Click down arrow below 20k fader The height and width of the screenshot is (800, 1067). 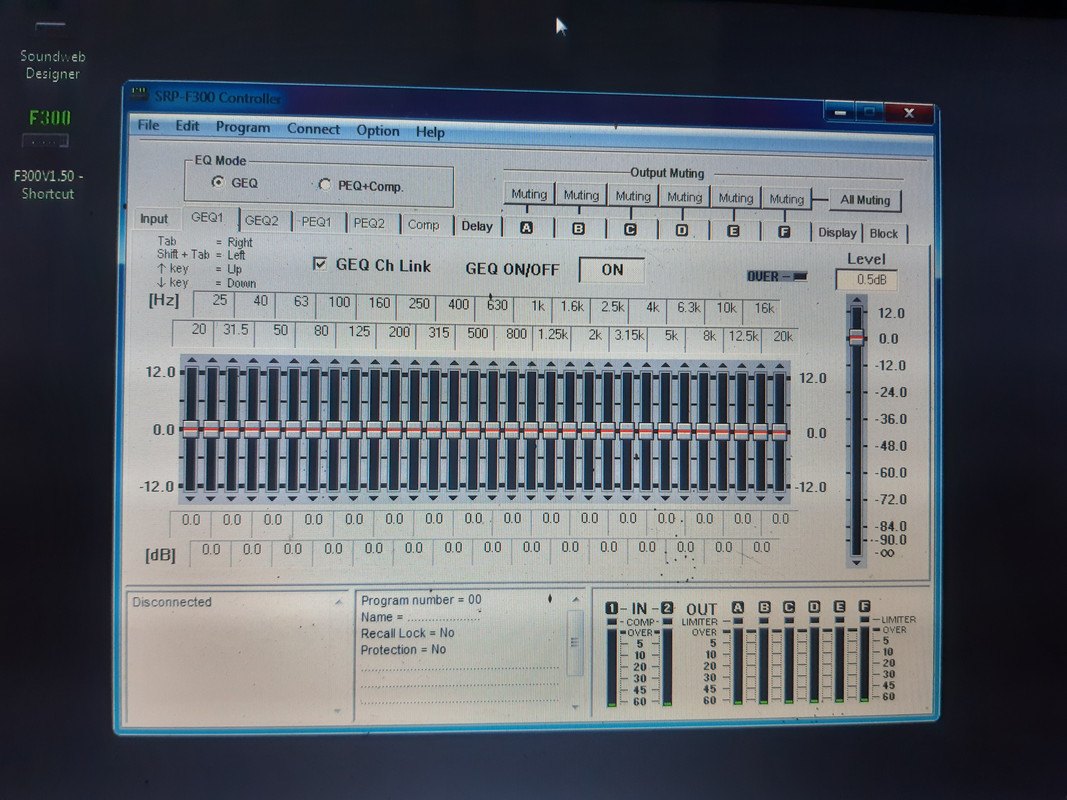[x=779, y=499]
